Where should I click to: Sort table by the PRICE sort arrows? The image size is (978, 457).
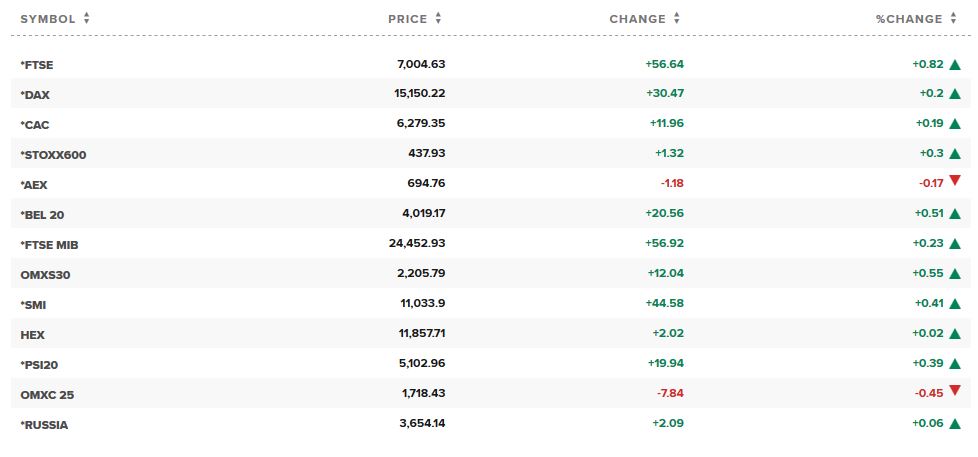(439, 19)
